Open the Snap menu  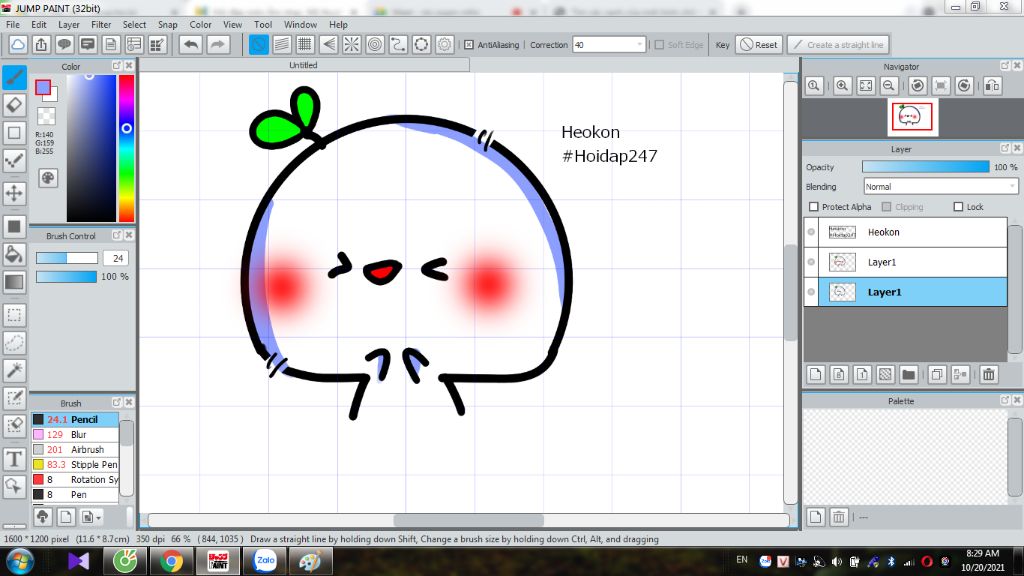[x=167, y=24]
